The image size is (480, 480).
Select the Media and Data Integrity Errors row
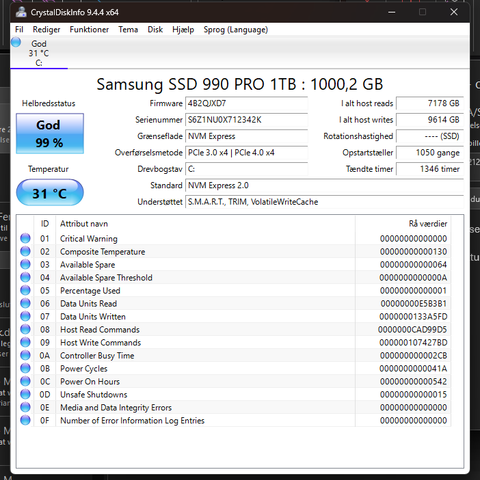point(233,407)
